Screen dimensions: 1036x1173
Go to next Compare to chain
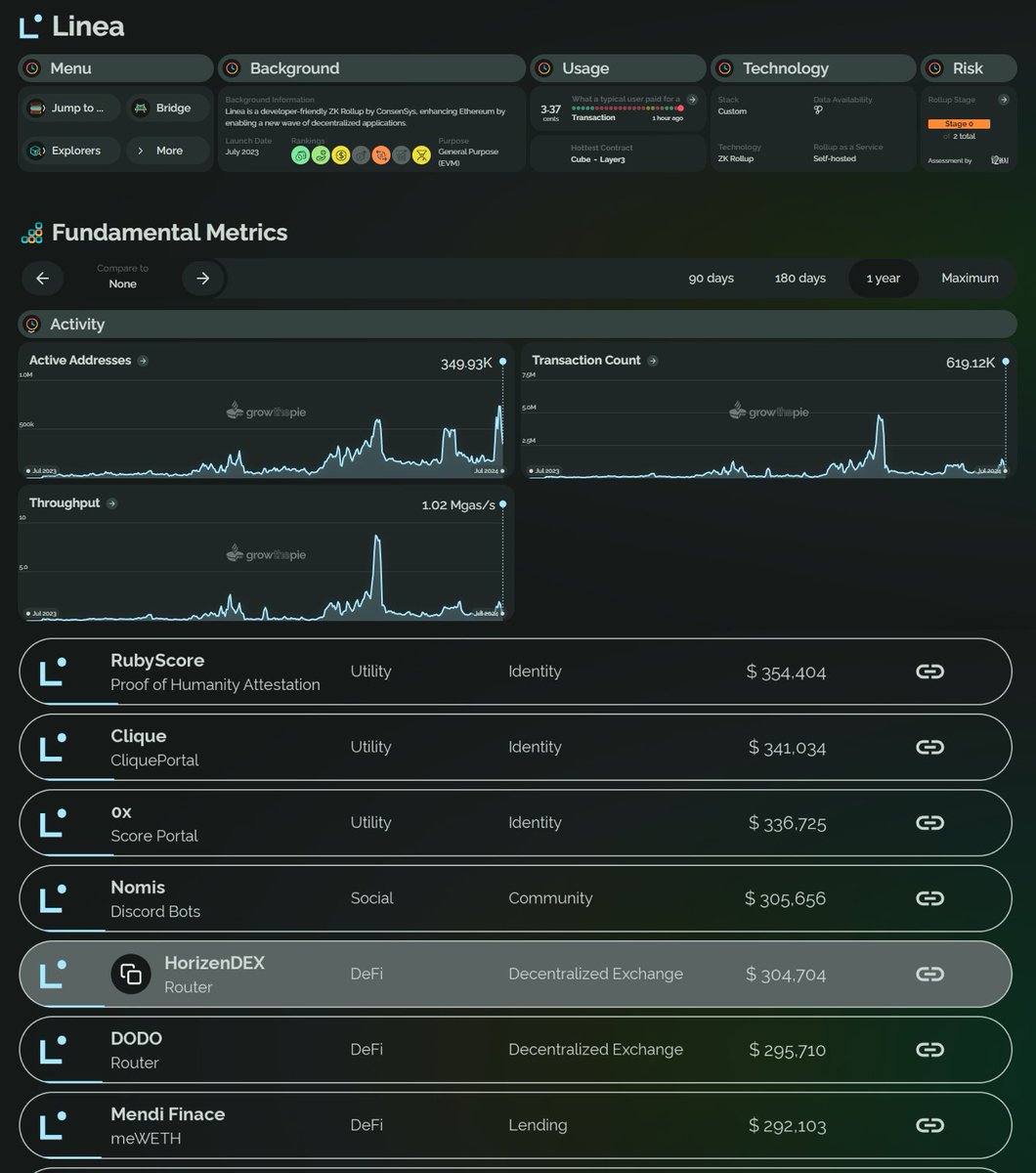coord(202,279)
